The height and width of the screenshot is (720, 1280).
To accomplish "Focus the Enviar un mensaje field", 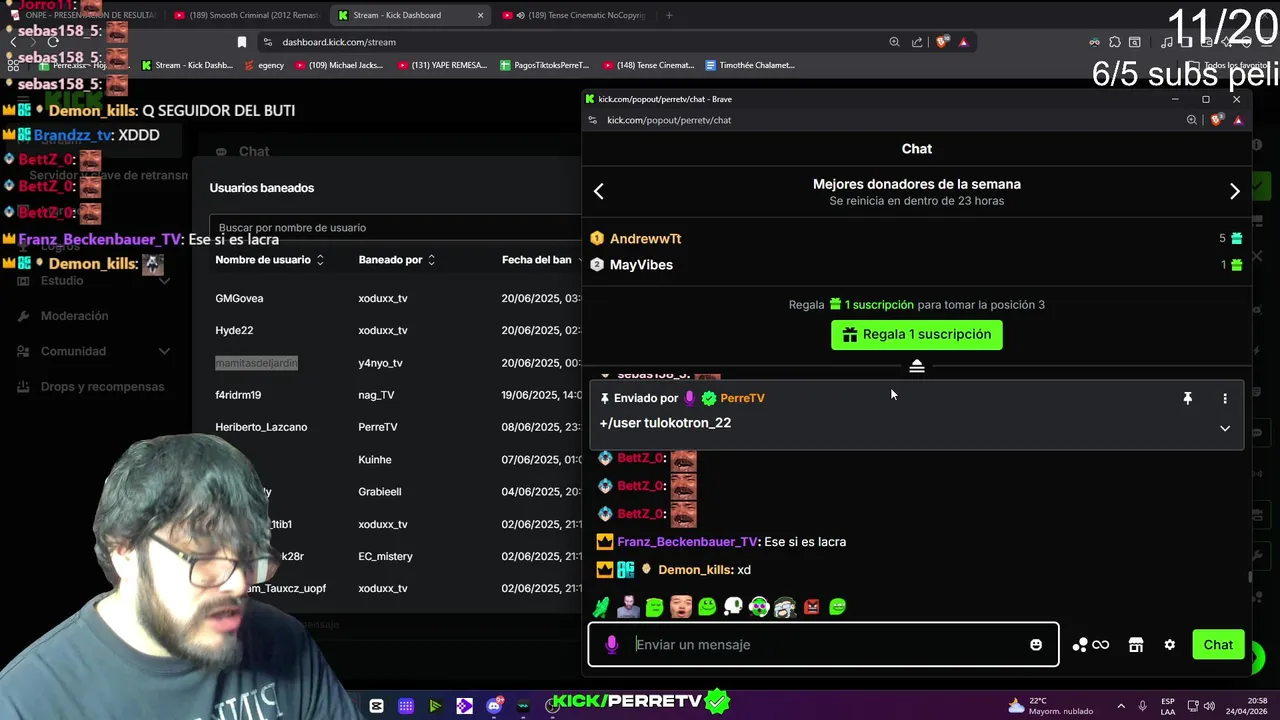I will [x=825, y=645].
